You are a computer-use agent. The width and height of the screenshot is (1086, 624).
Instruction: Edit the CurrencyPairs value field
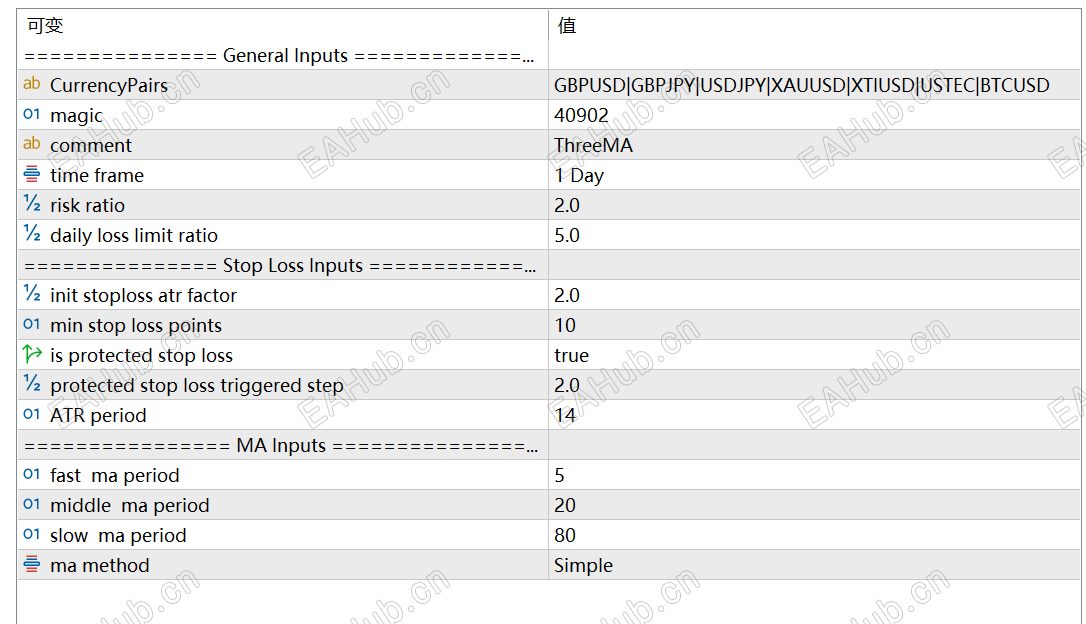point(801,85)
